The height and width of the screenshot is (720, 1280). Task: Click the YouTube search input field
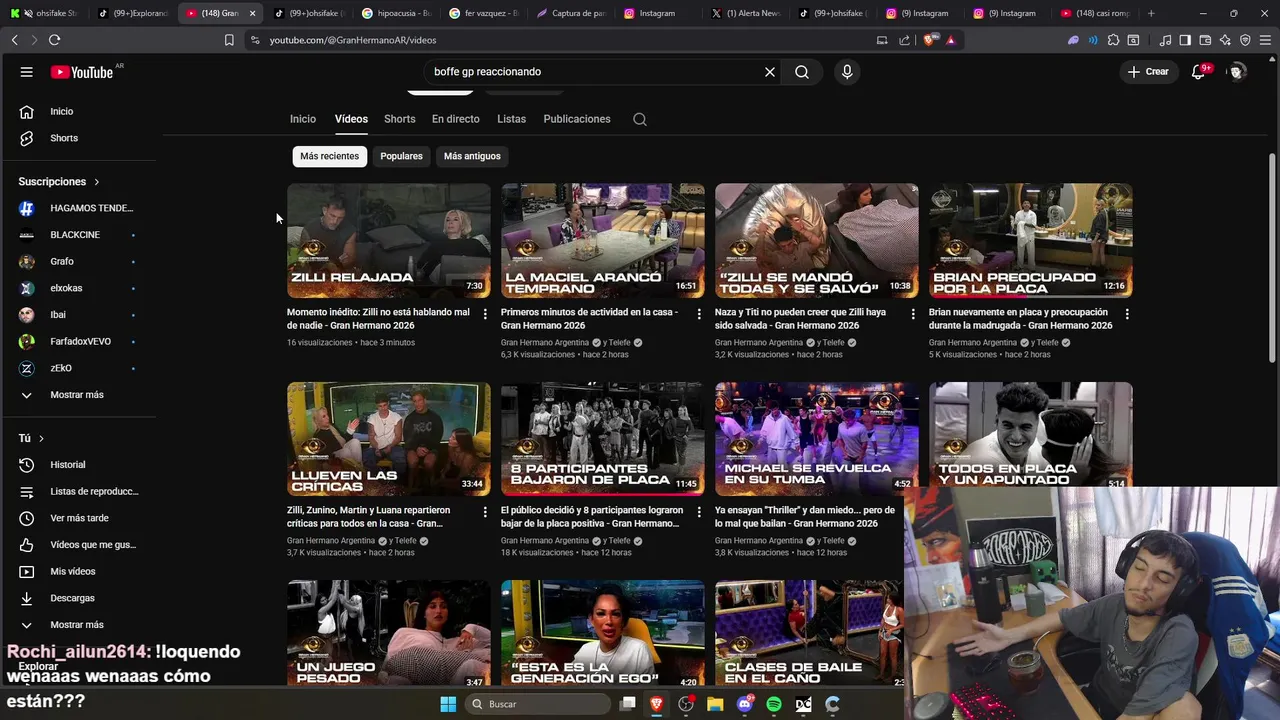click(595, 72)
